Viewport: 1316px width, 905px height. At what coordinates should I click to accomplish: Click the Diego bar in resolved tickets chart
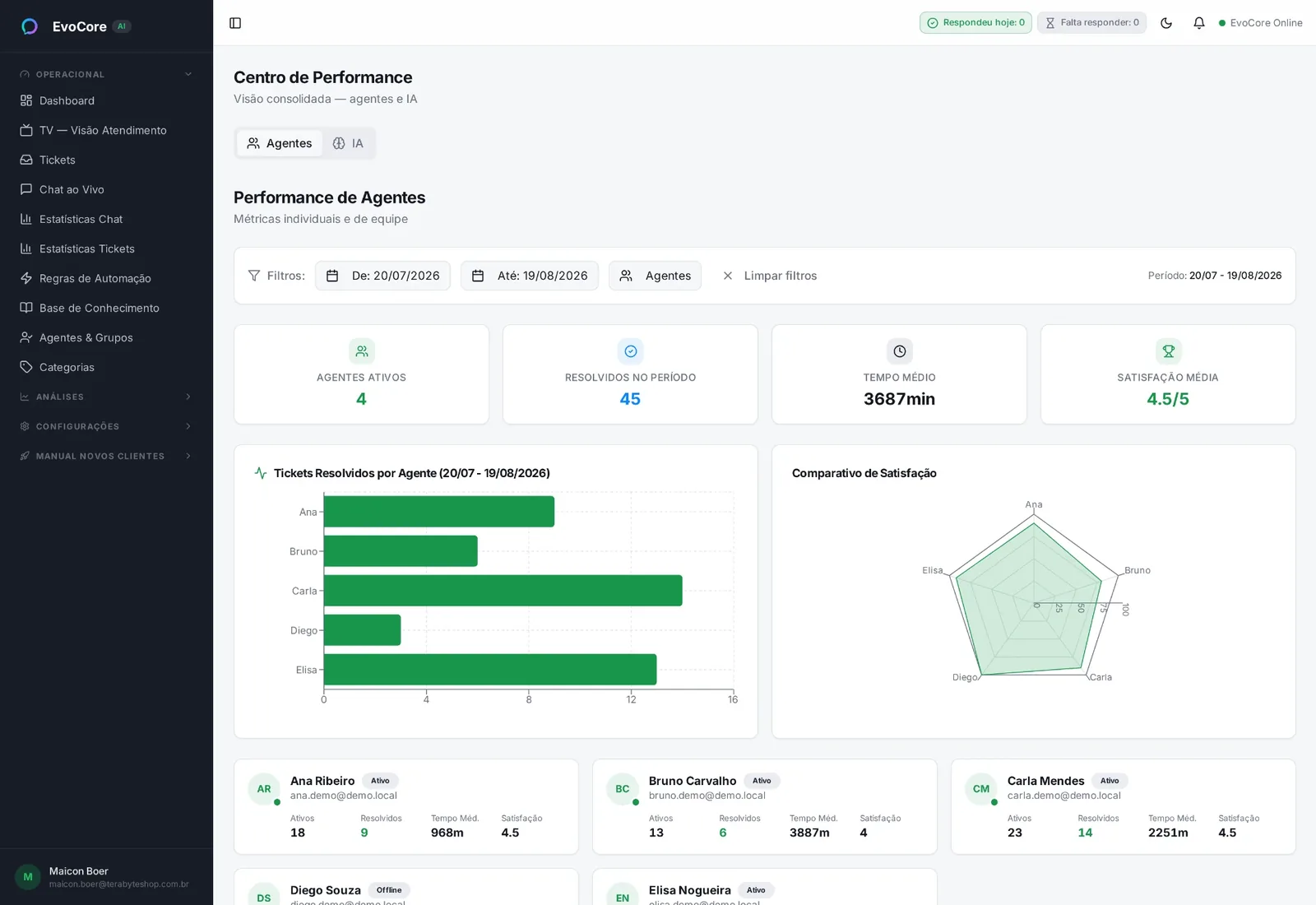click(363, 630)
